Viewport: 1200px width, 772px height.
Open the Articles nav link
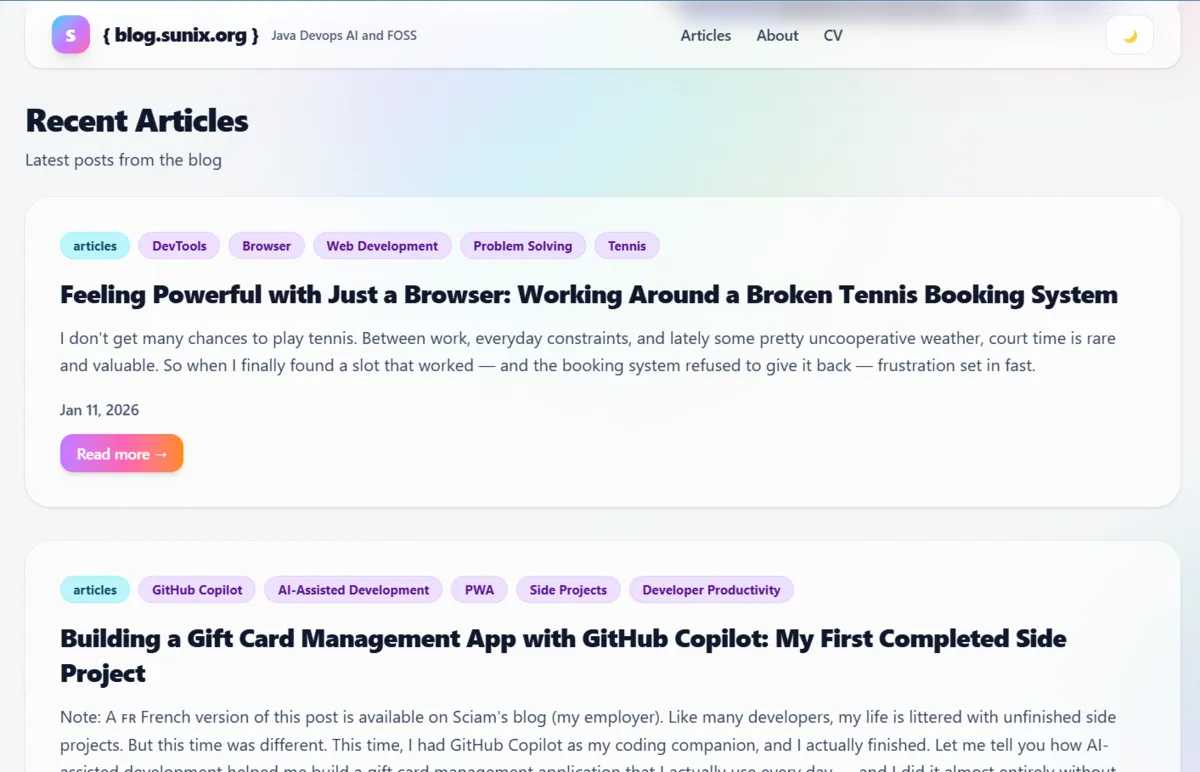[706, 35]
